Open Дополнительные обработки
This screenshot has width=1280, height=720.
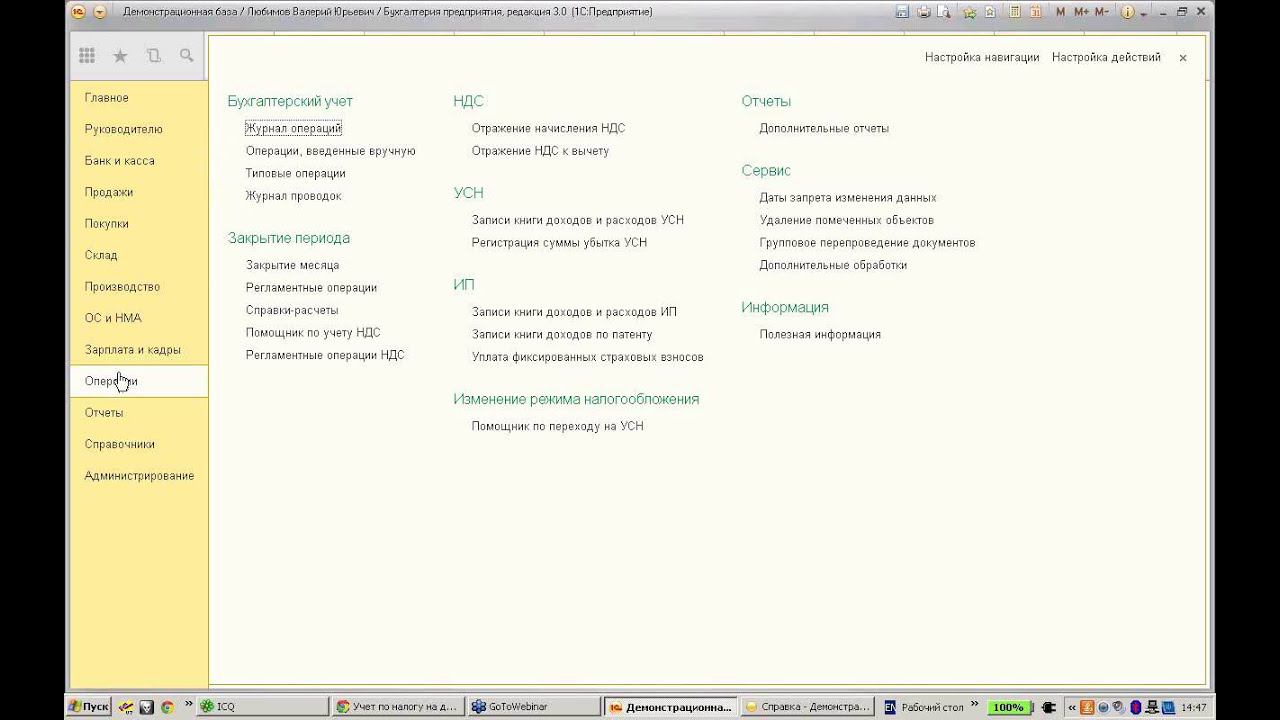pos(834,265)
